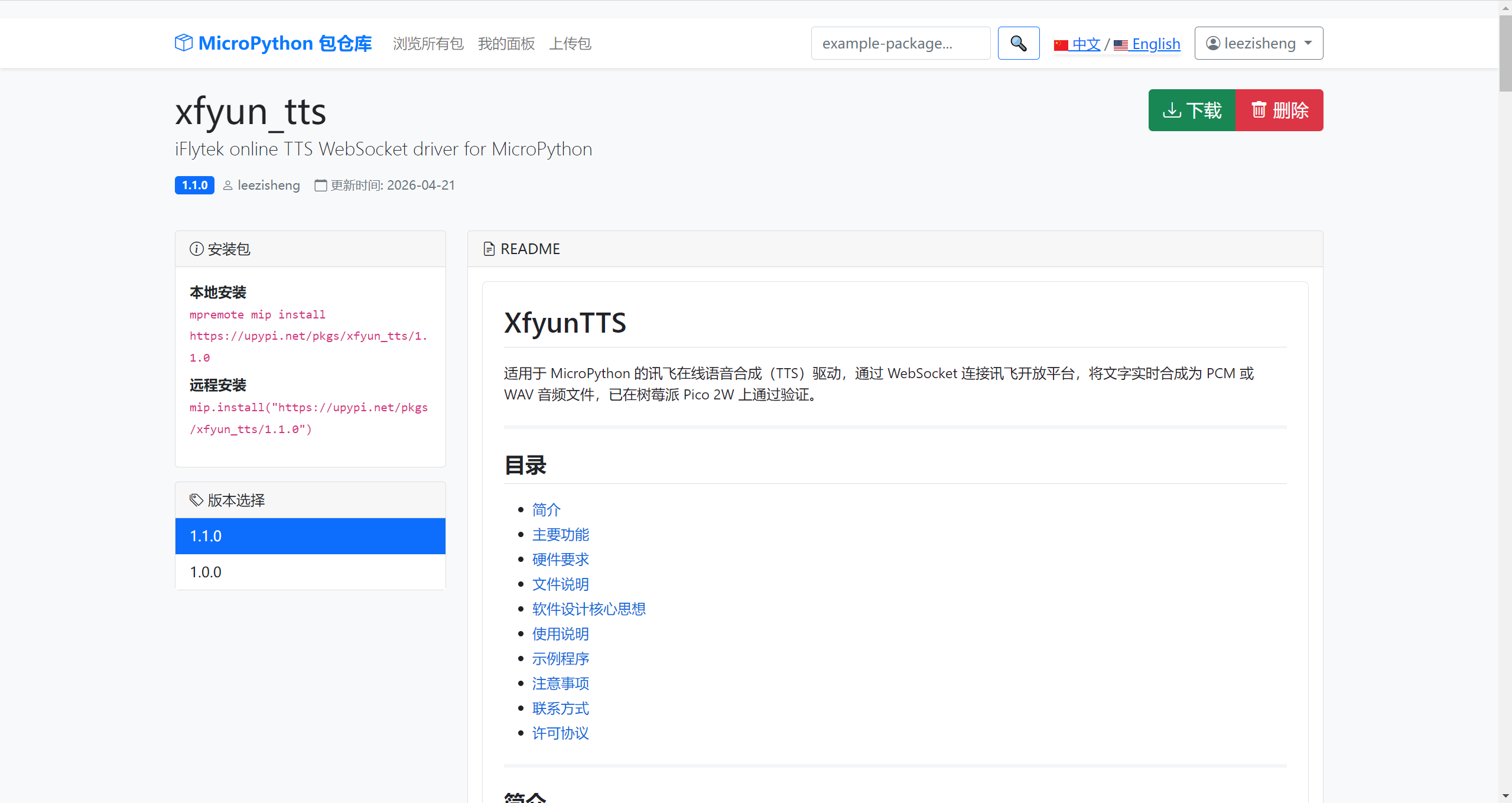Click the download arrow icon on green button
The image size is (1512, 803).
click(x=1172, y=110)
